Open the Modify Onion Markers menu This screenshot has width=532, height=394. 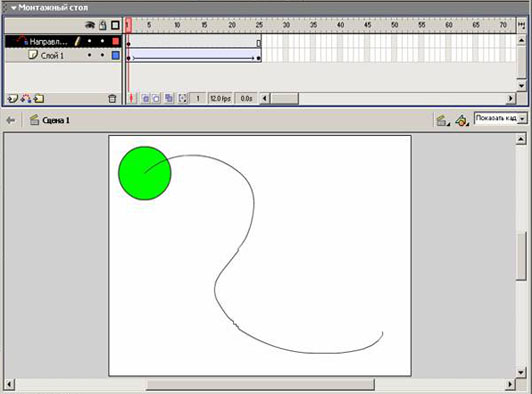tap(182, 99)
